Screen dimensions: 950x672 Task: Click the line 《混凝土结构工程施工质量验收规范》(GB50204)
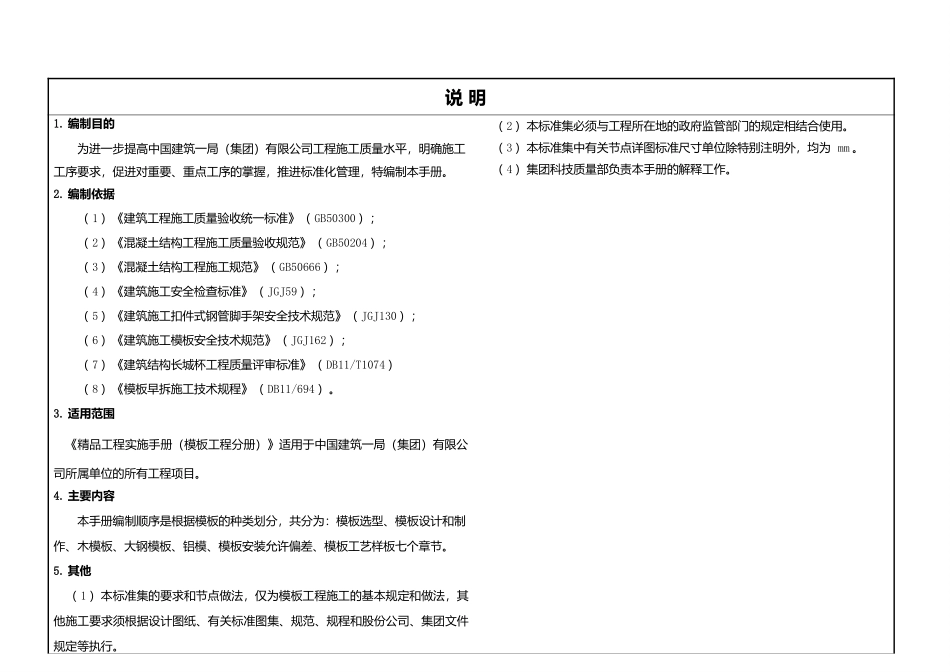tap(235, 243)
